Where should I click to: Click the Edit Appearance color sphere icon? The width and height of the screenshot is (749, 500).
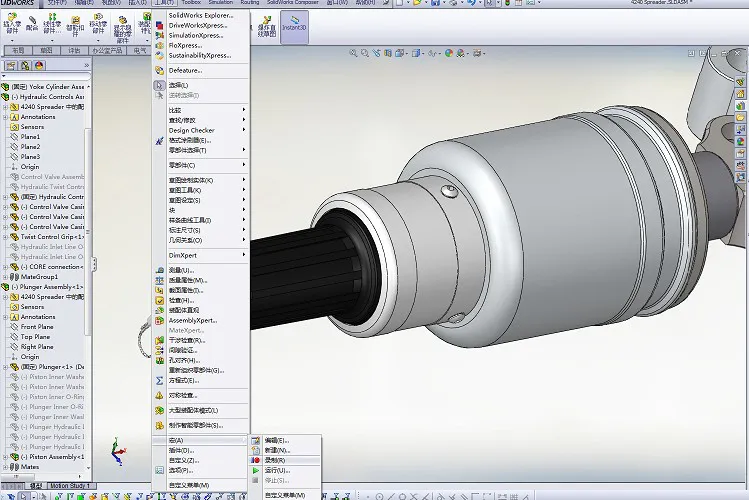449,53
